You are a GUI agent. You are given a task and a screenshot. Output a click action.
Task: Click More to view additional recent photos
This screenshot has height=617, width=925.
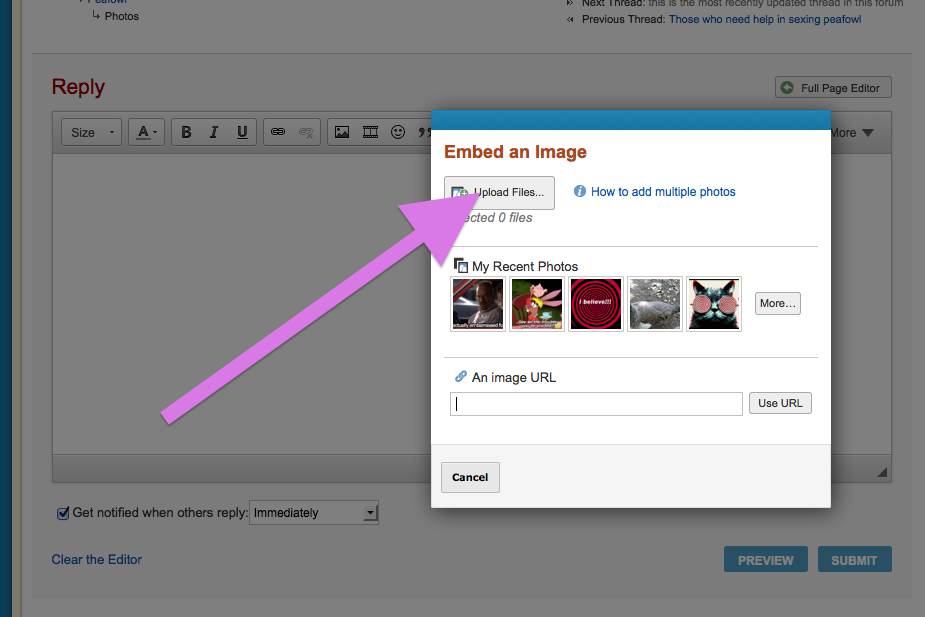tap(777, 304)
